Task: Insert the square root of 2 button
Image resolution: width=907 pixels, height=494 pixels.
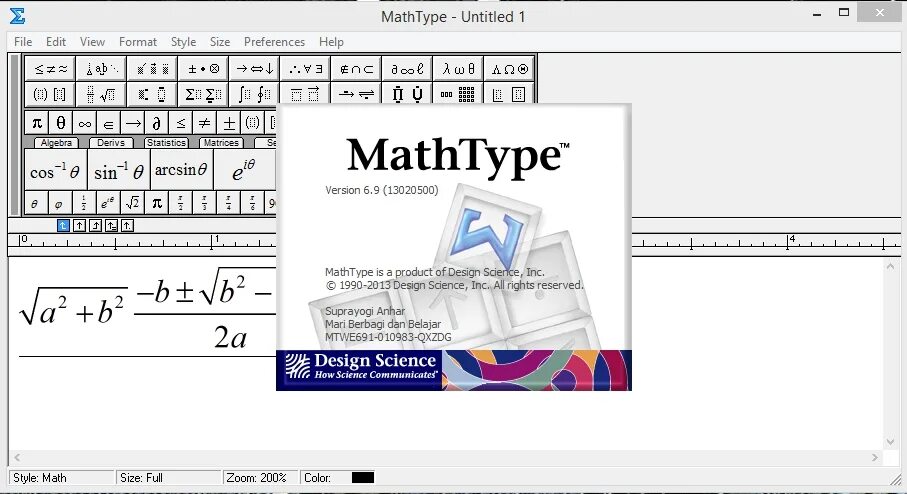Action: pyautogui.click(x=132, y=203)
